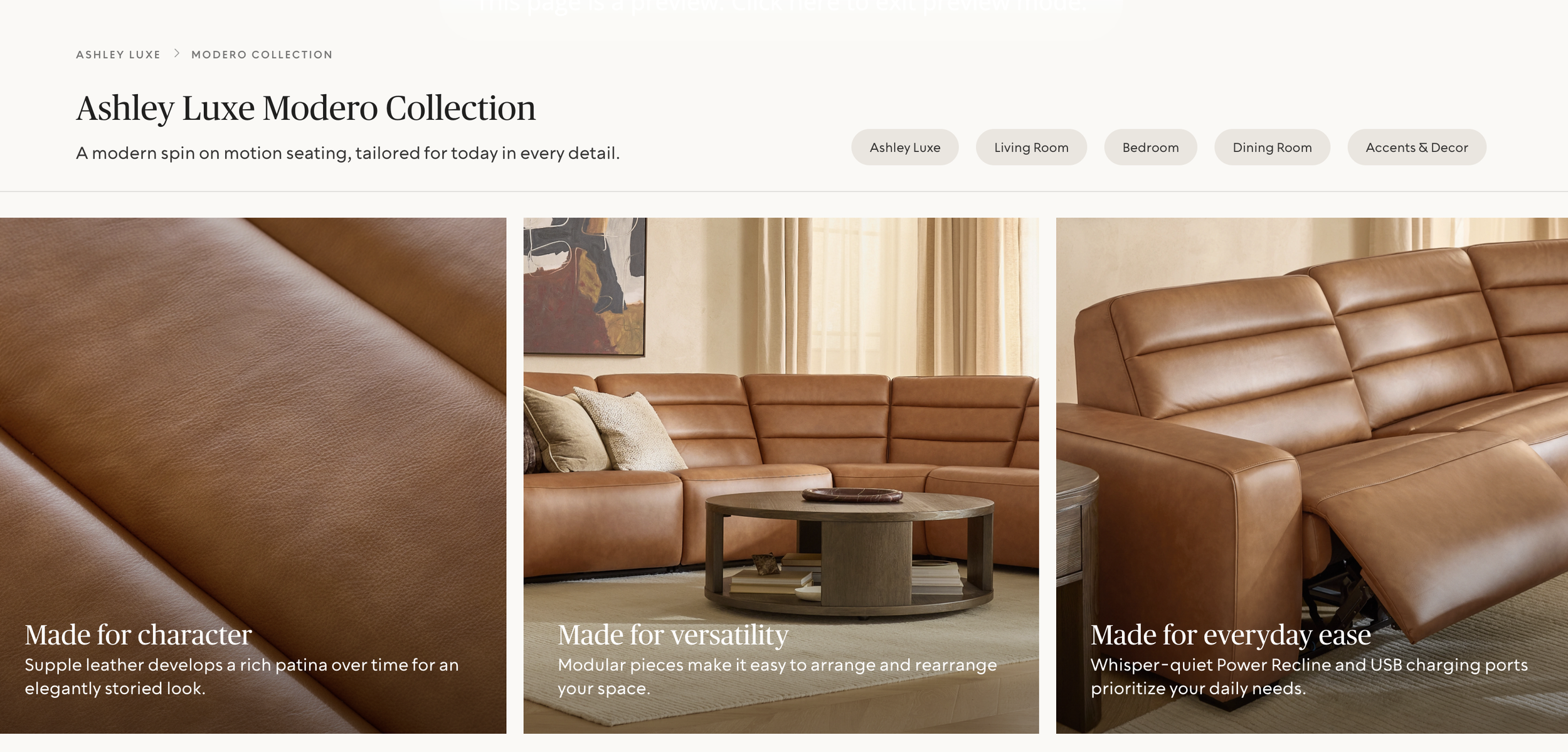Click the 'Made for versatility' heading
The width and height of the screenshot is (1568, 752).
tap(672, 635)
